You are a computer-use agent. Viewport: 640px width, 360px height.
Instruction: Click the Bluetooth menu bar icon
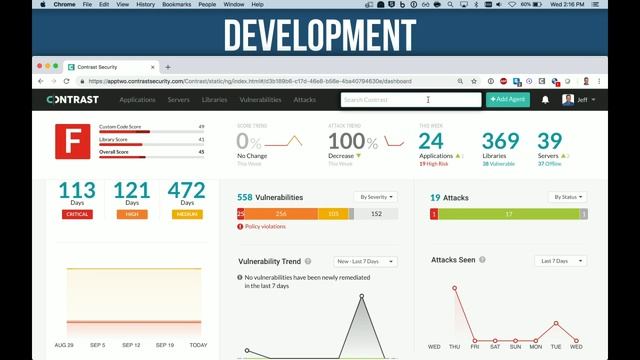pos(476,4)
